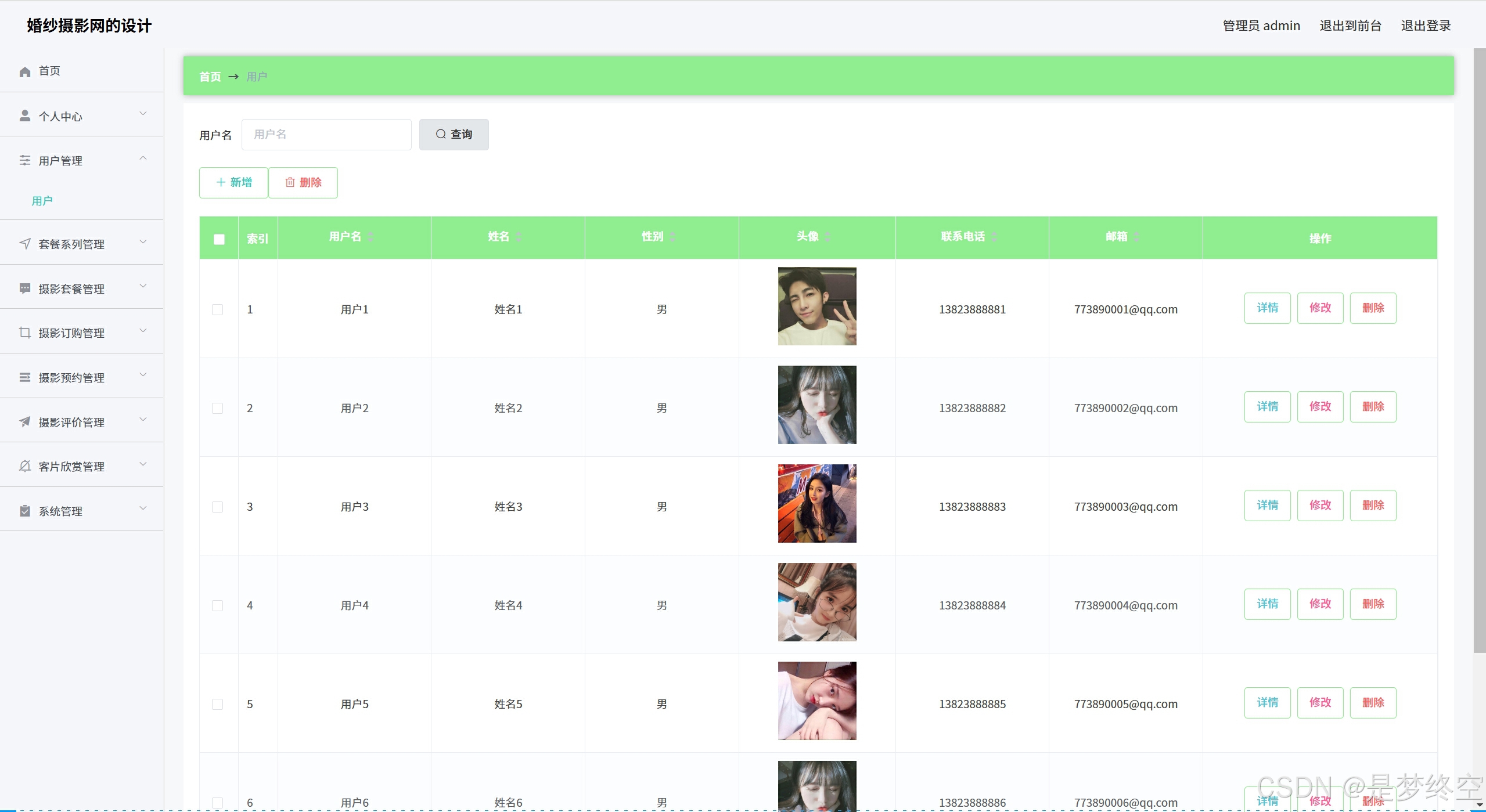
Task: Click the person icon for 个人中心
Action: (24, 116)
